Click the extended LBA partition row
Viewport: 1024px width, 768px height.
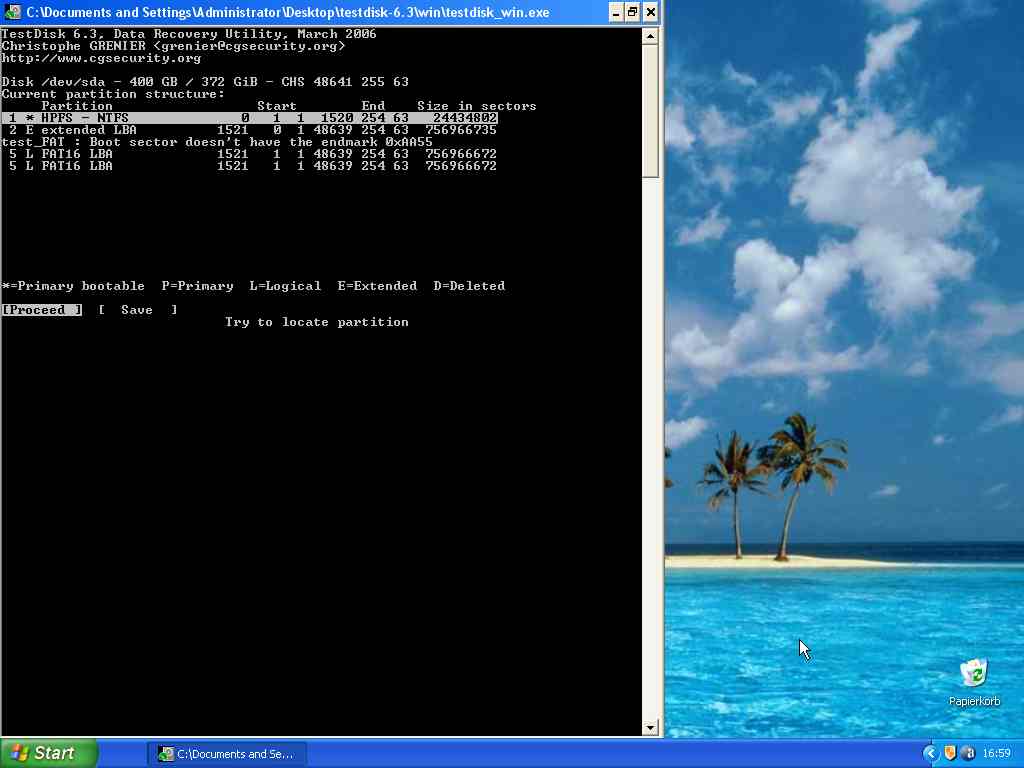pos(249,130)
